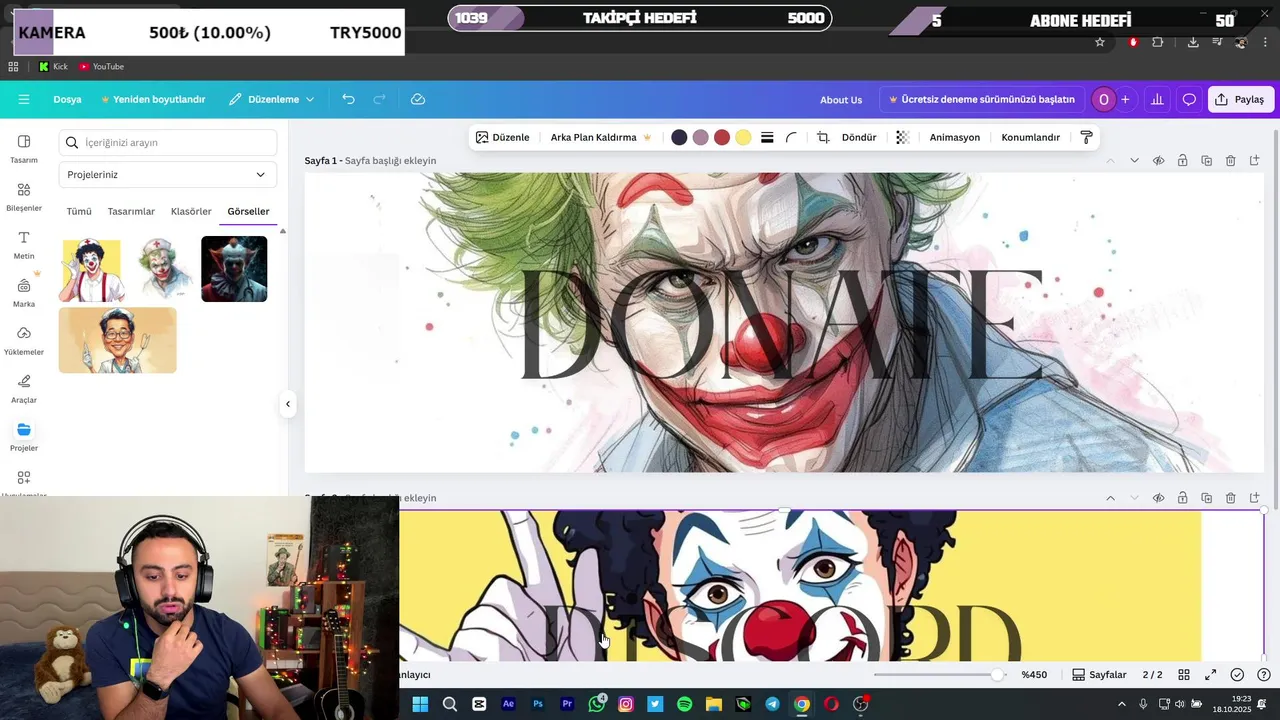Switch to the Tasarımlar tab

point(131,211)
